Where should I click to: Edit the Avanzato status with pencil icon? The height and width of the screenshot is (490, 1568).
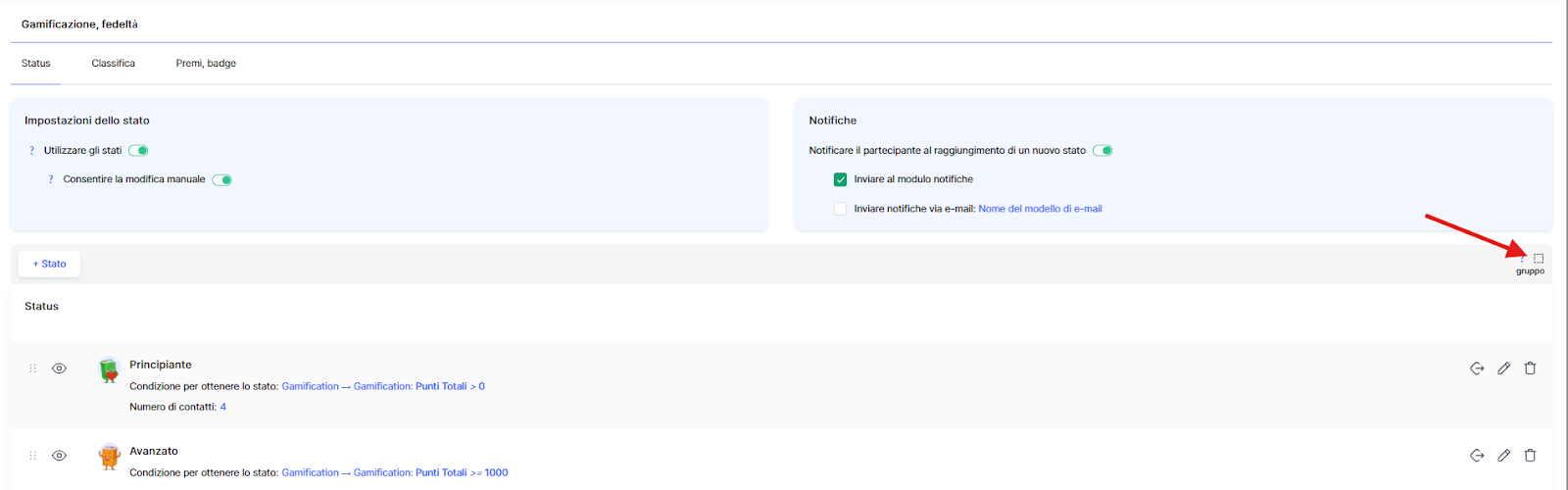(1503, 456)
